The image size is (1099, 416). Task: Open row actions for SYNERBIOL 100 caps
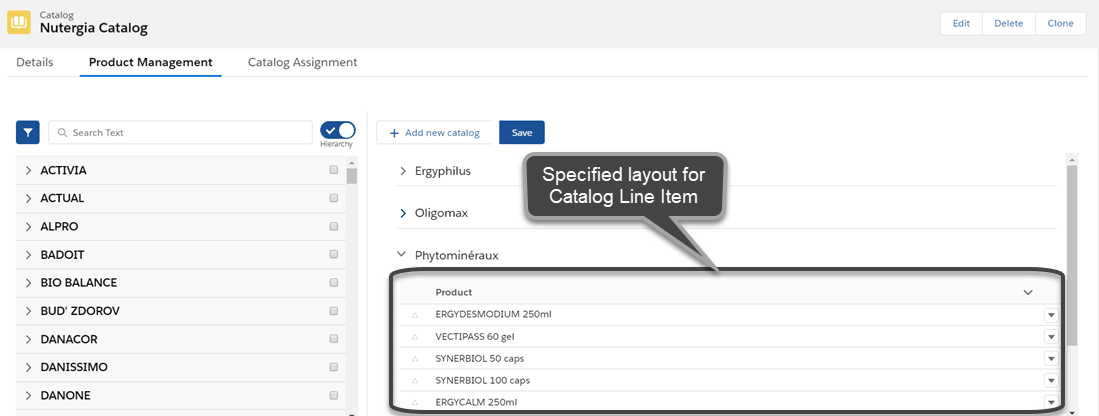(x=1051, y=380)
